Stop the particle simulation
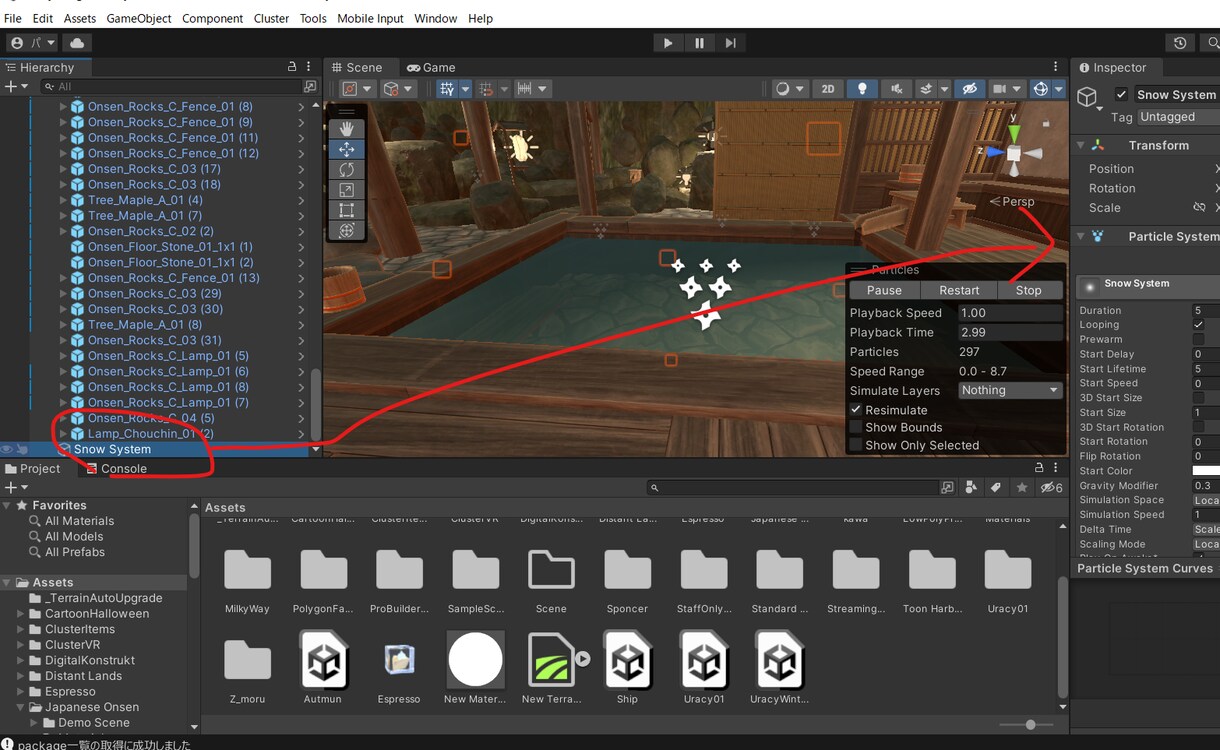This screenshot has height=750, width=1220. 1028,290
